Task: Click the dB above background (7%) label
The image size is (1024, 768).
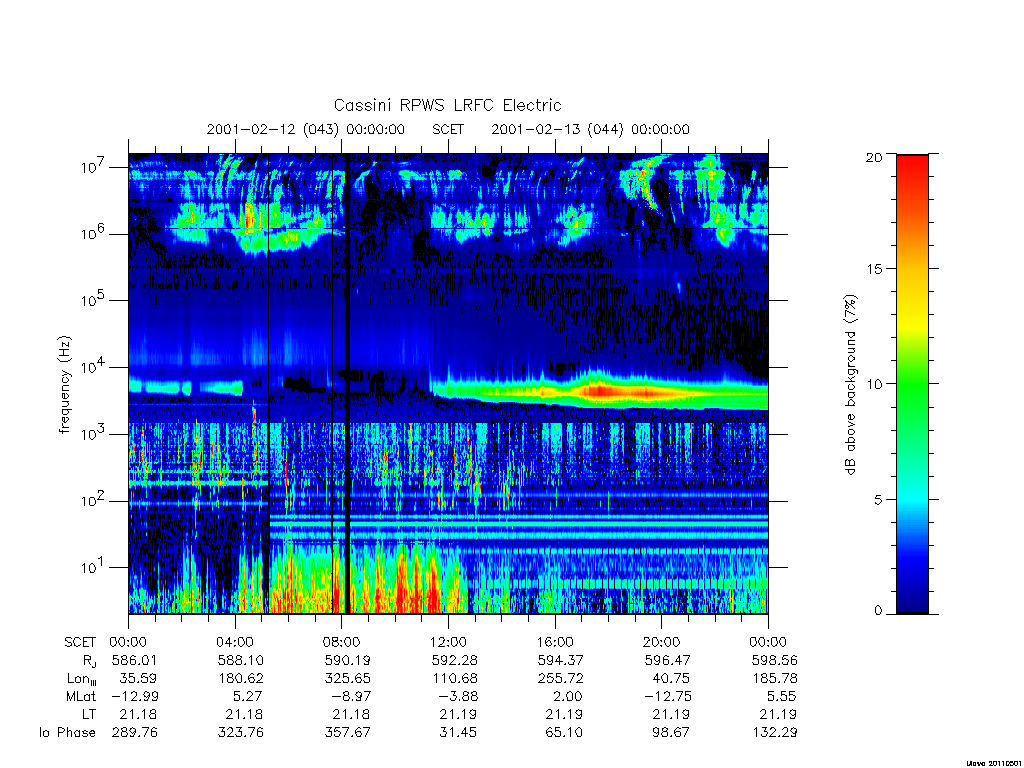Action: 850,385
